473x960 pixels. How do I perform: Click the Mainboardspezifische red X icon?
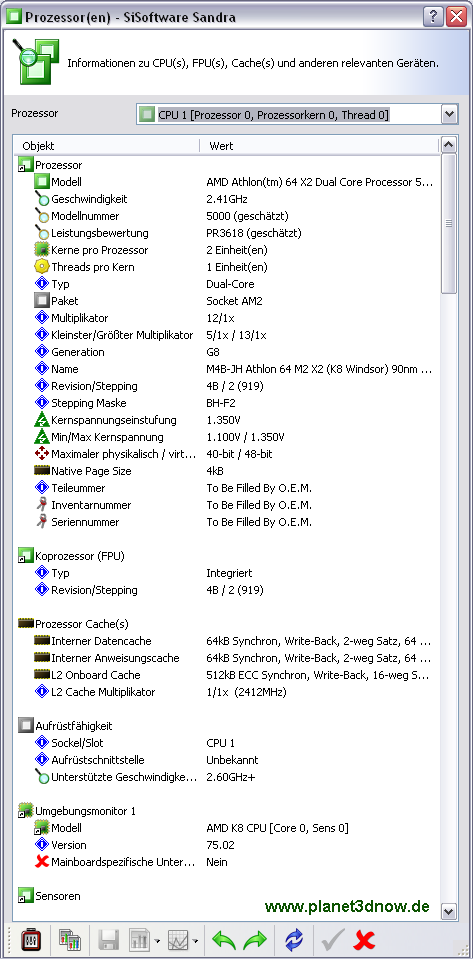pos(42,862)
